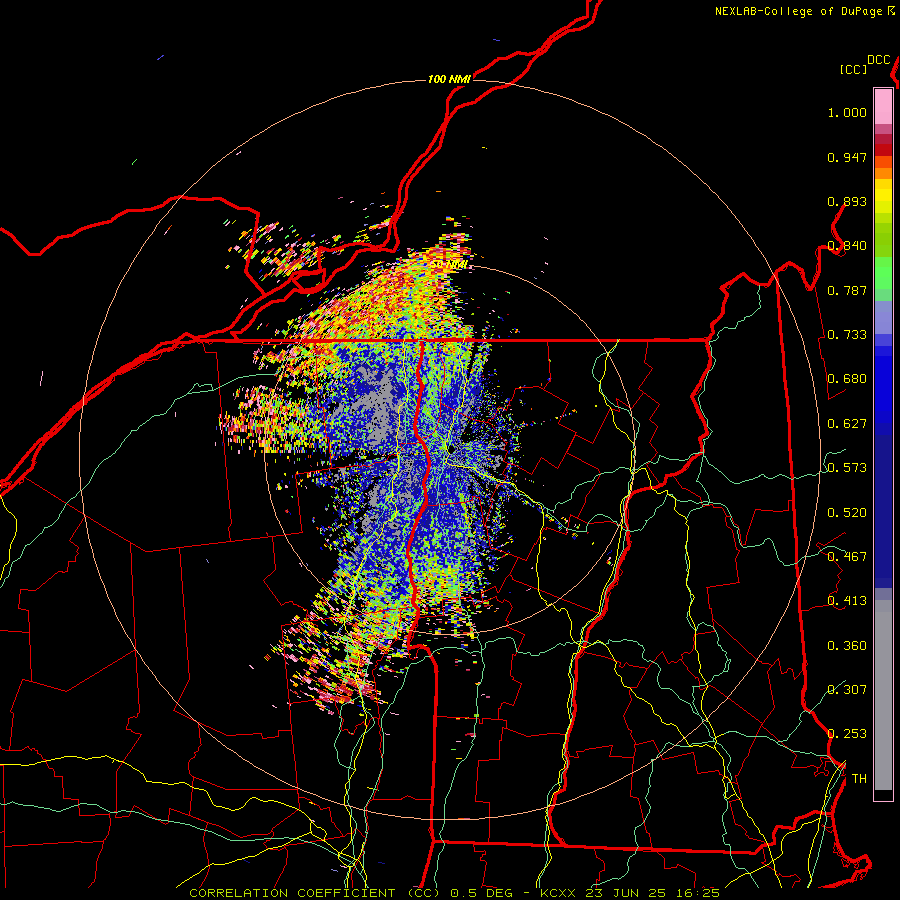Select the 0.893 value on the color scale
Screen dimensions: 900x900
click(847, 201)
